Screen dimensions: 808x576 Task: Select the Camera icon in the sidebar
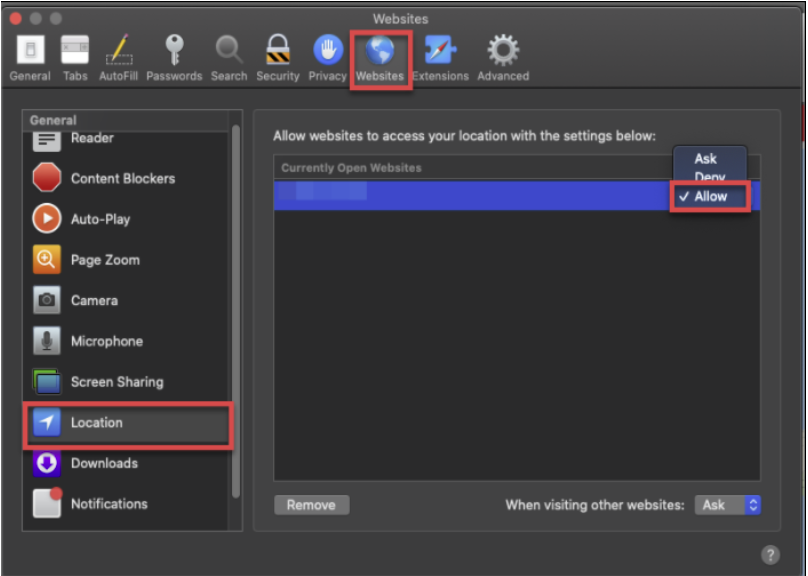coord(46,300)
